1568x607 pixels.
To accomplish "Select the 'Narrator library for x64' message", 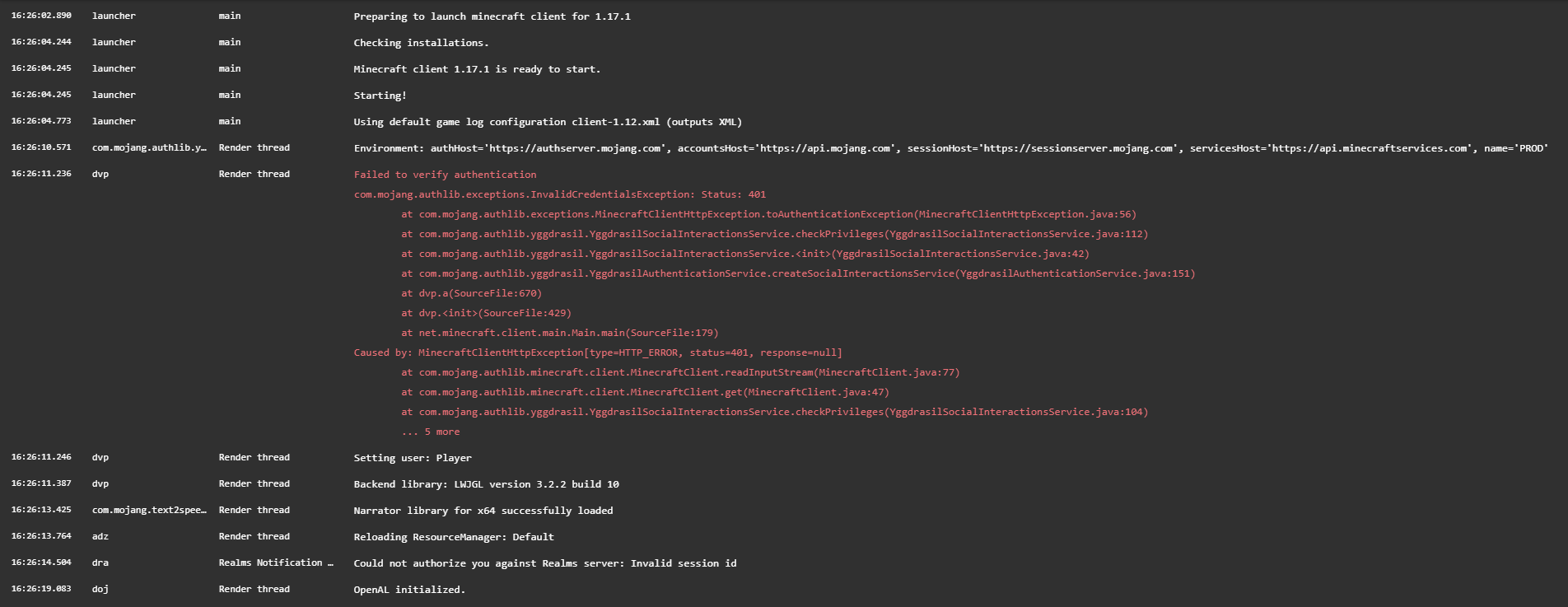I will pyautogui.click(x=483, y=511).
